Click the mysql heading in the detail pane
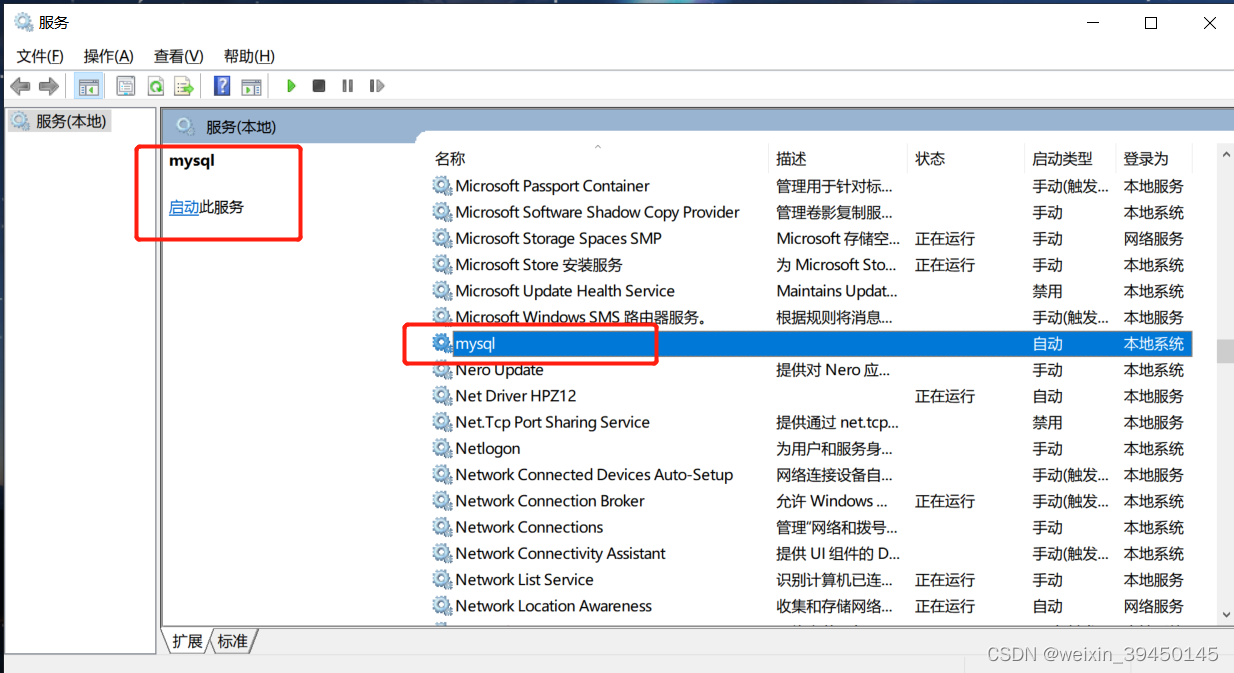Viewport: 1234px width, 673px height. click(192, 160)
